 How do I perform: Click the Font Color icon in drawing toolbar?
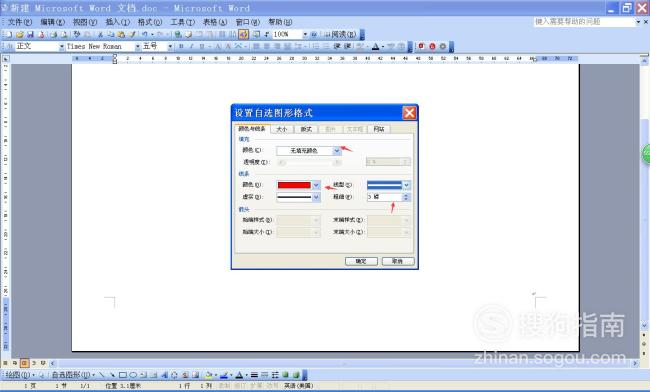(x=239, y=375)
